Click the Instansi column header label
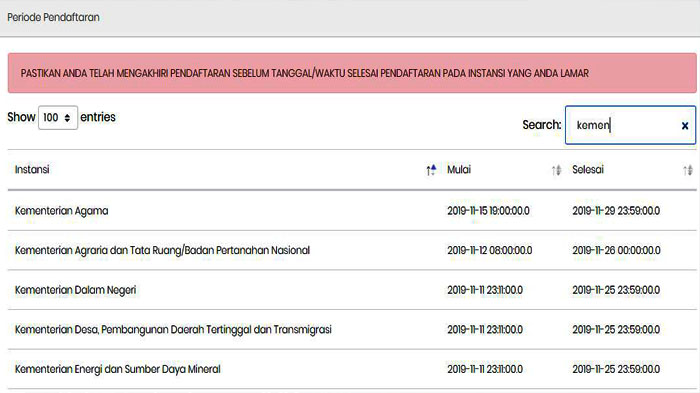Viewport: 700px width, 393px height. [32, 170]
